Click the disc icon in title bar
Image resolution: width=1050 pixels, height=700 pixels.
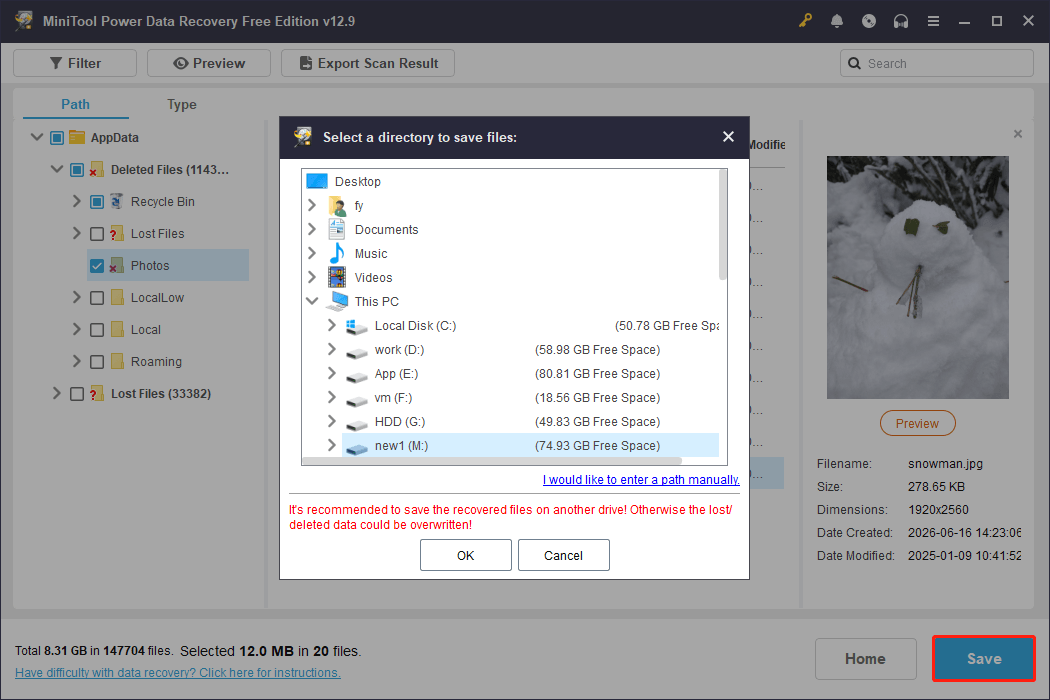click(869, 21)
